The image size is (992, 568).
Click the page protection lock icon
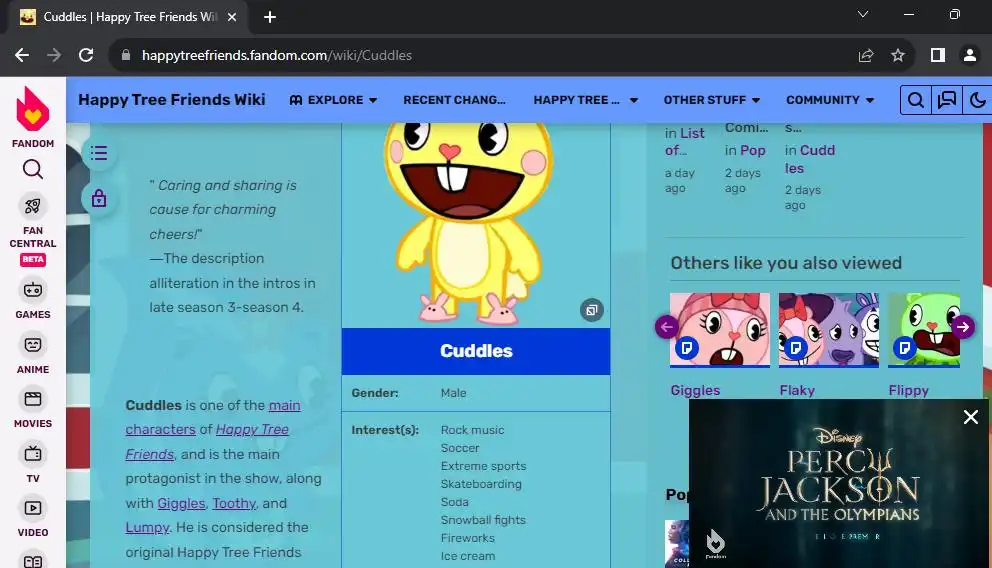pos(99,199)
